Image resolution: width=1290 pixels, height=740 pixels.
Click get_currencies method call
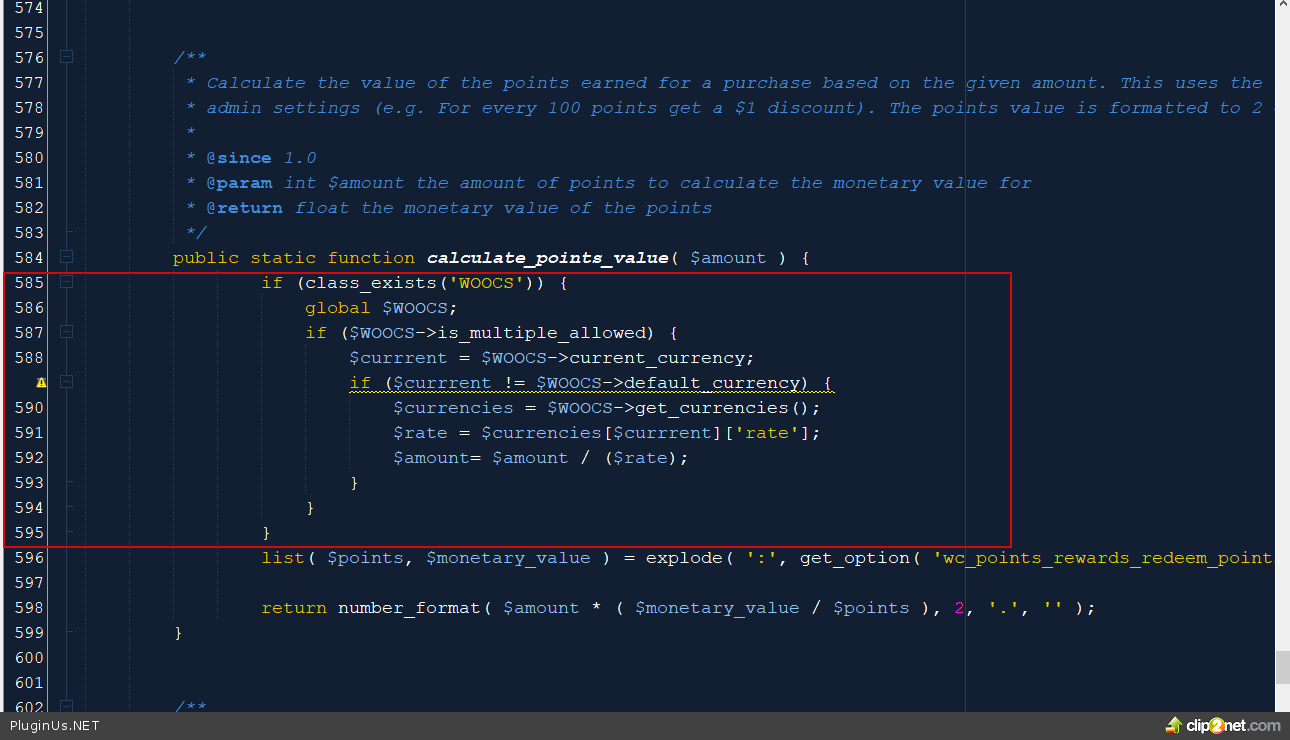click(712, 408)
